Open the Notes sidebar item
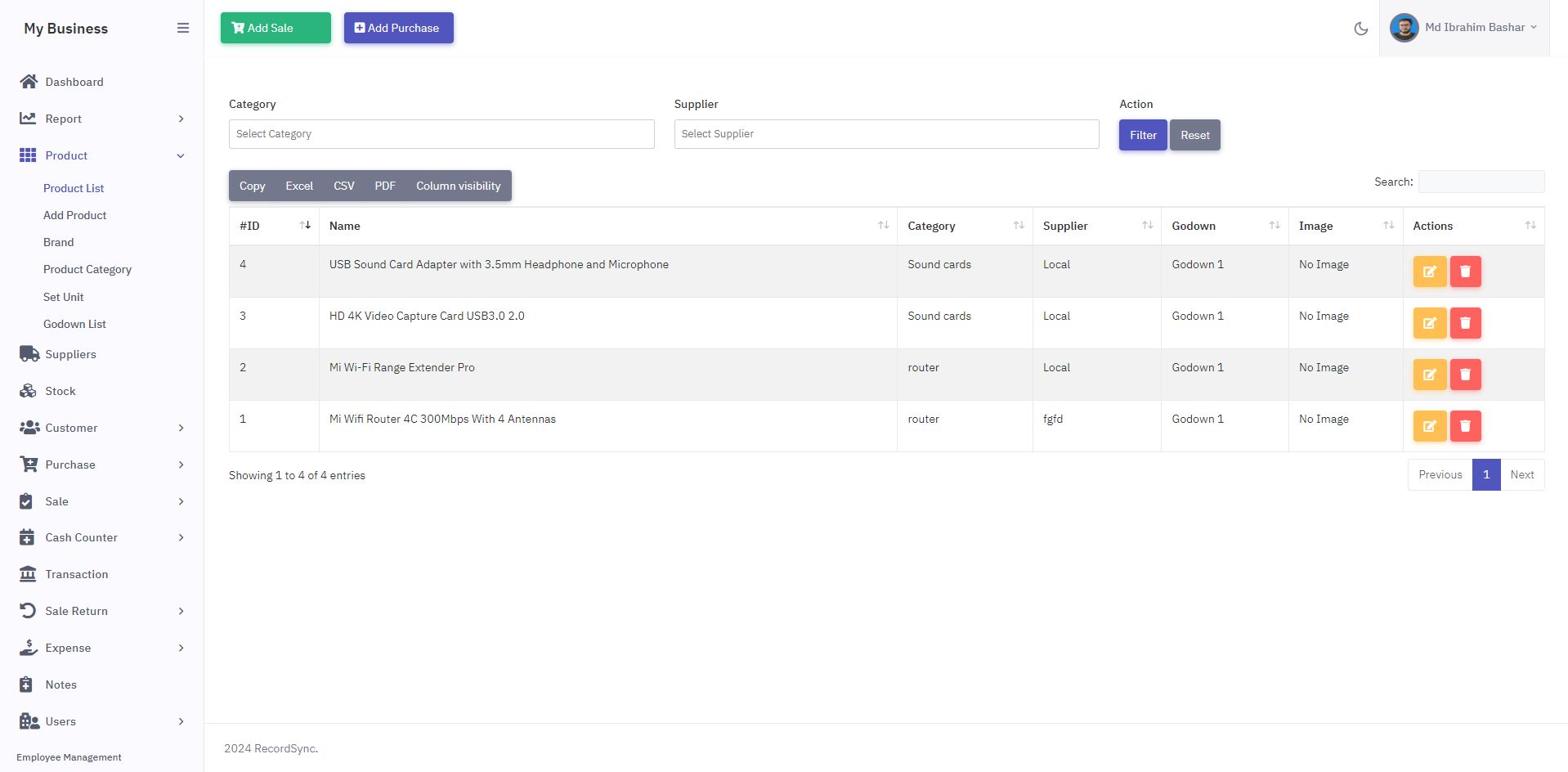 (x=60, y=684)
